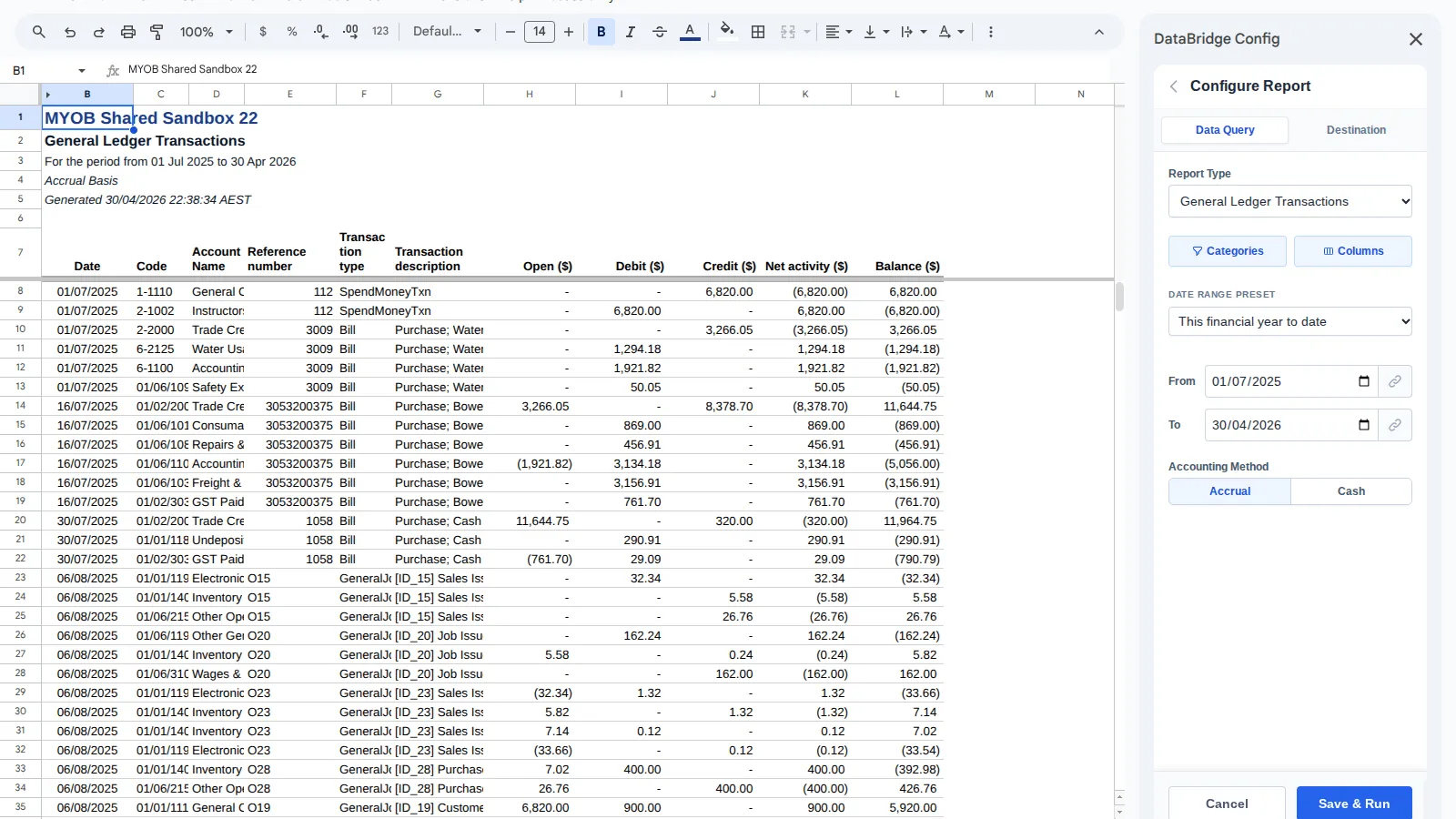
Task: Select row 14 header
Action: [20, 406]
